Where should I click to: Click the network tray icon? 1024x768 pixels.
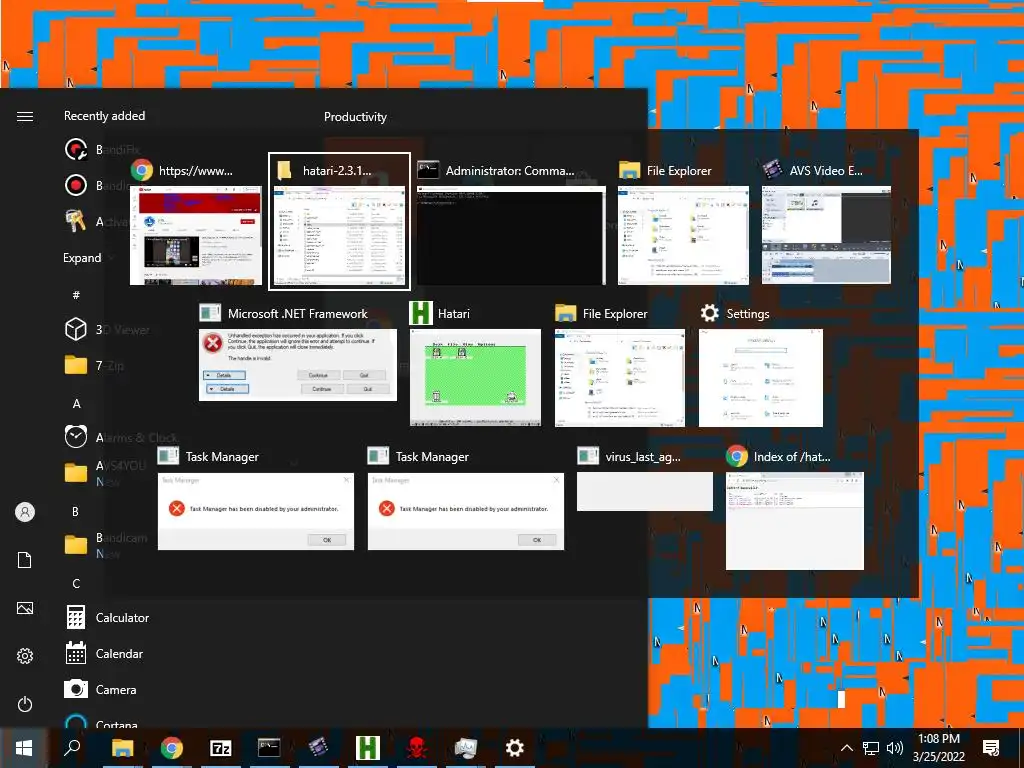coord(871,748)
